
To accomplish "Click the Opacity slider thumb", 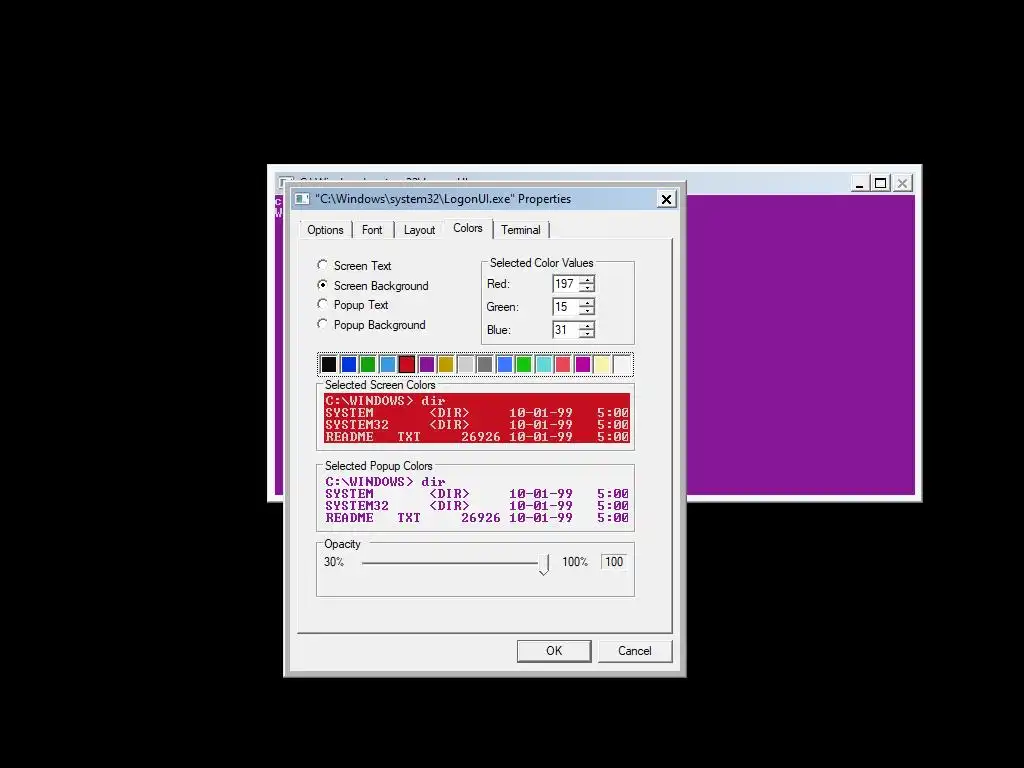I will click(543, 564).
